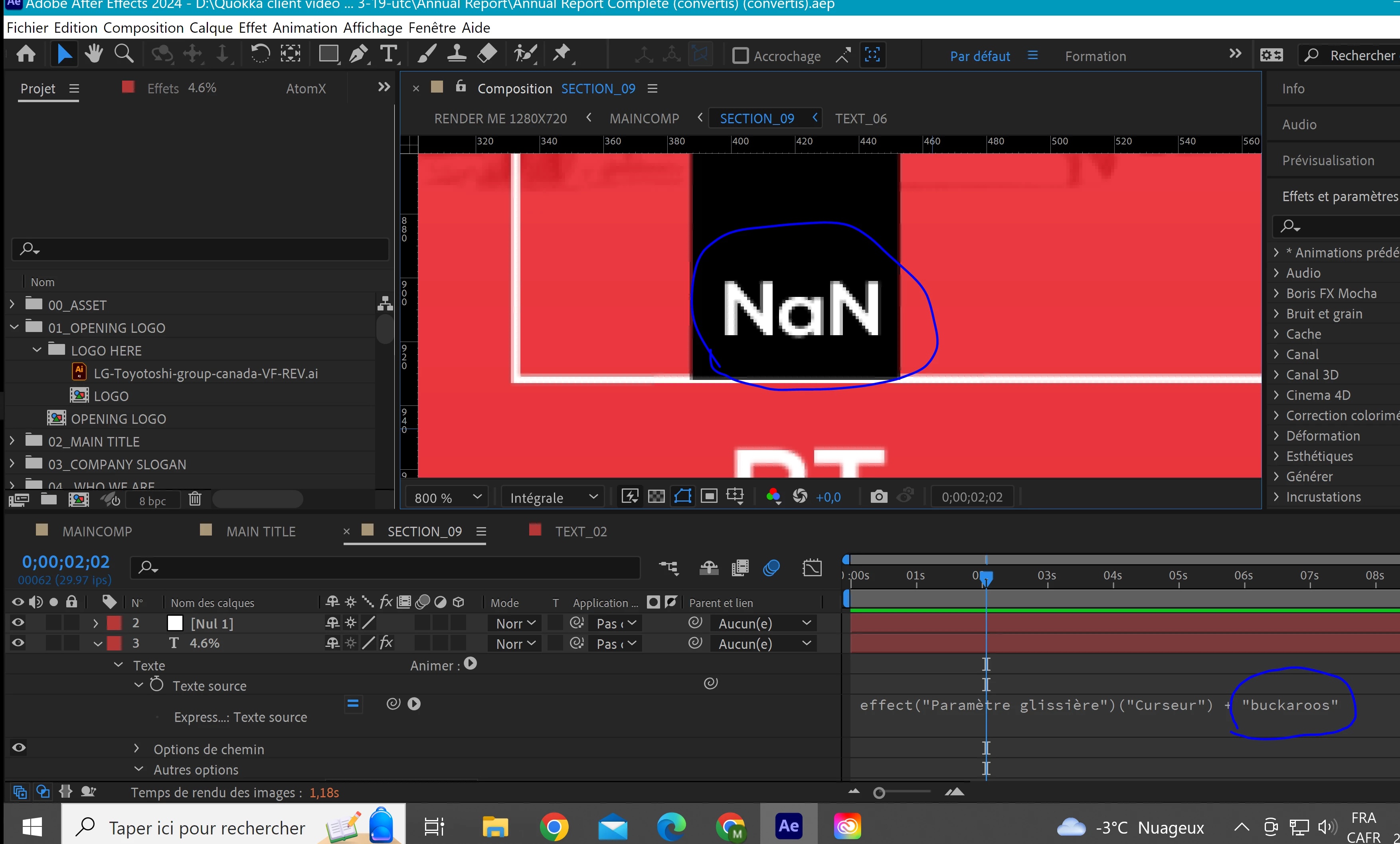Click the timeline zoom slider handle
The image size is (1400, 844).
pyautogui.click(x=879, y=793)
